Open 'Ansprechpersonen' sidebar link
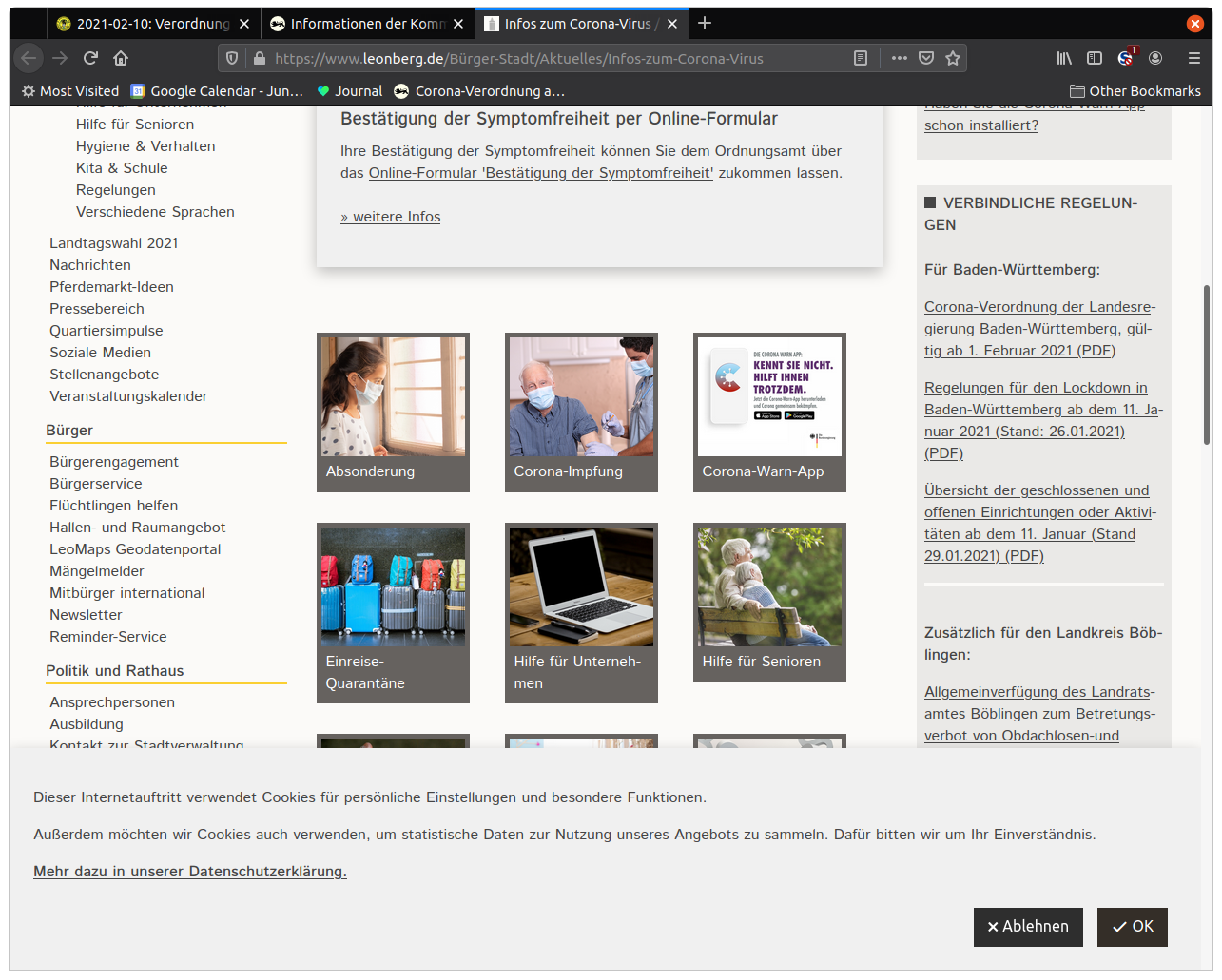 click(112, 702)
